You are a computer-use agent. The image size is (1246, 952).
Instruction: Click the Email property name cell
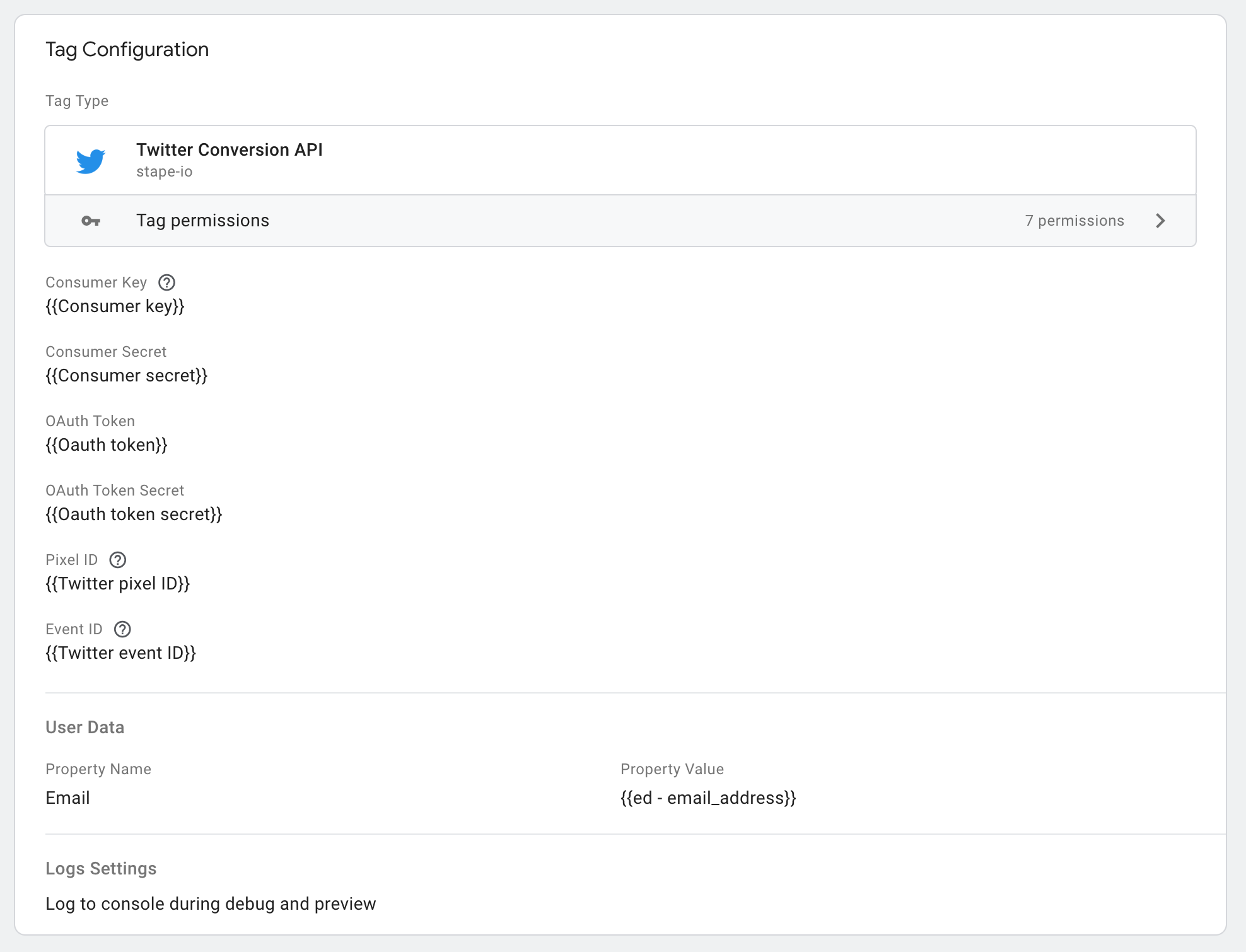click(67, 798)
